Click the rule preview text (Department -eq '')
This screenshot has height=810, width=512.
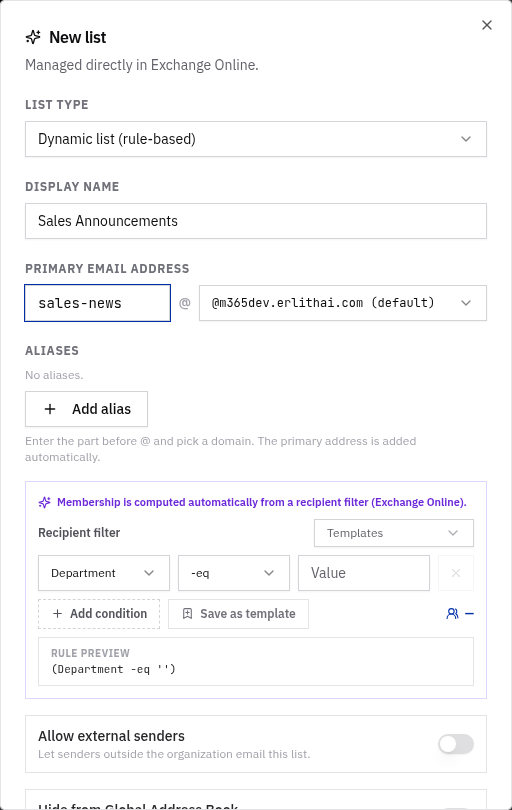point(114,669)
